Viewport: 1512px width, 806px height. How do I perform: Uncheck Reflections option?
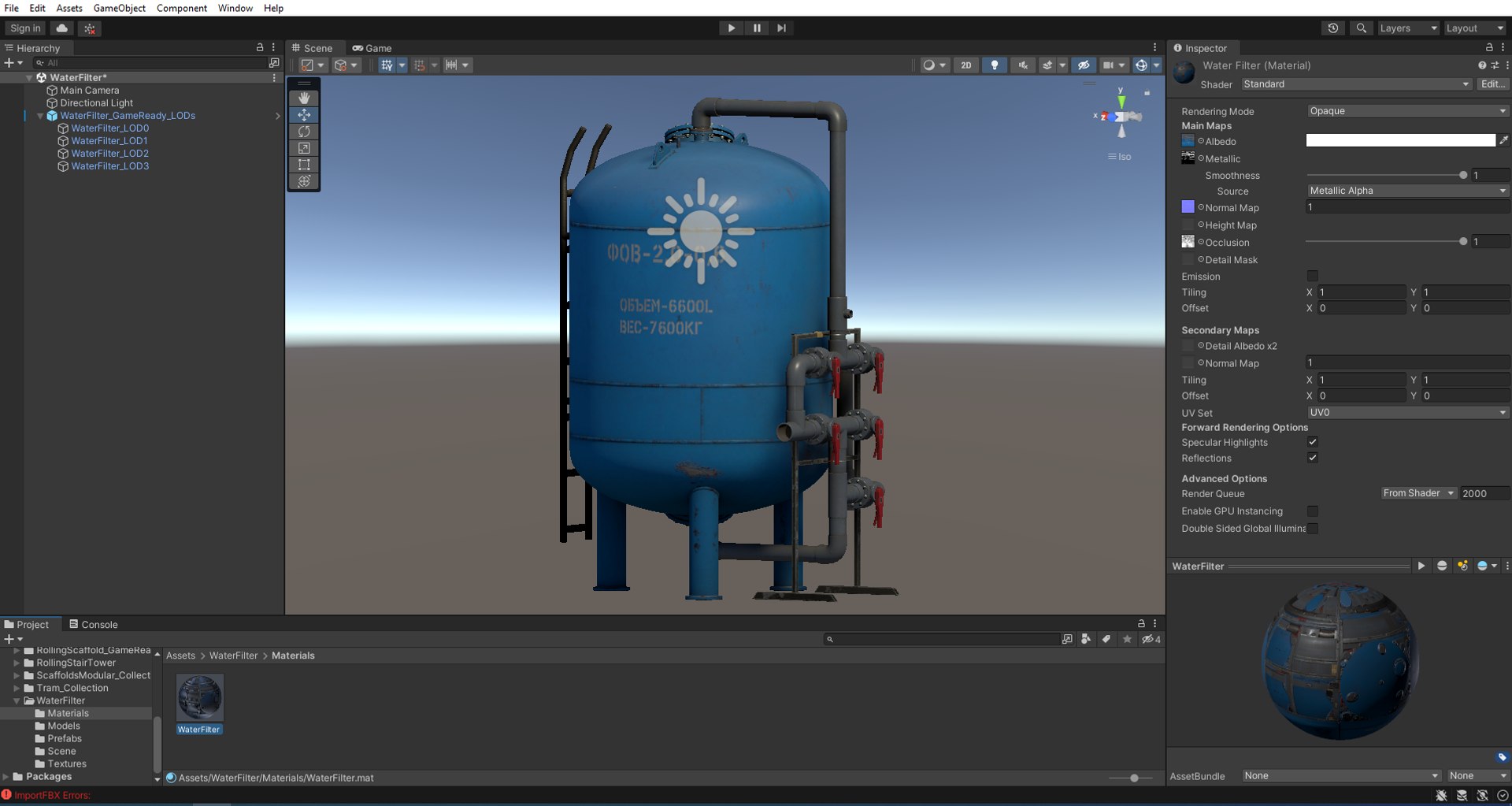click(1312, 458)
